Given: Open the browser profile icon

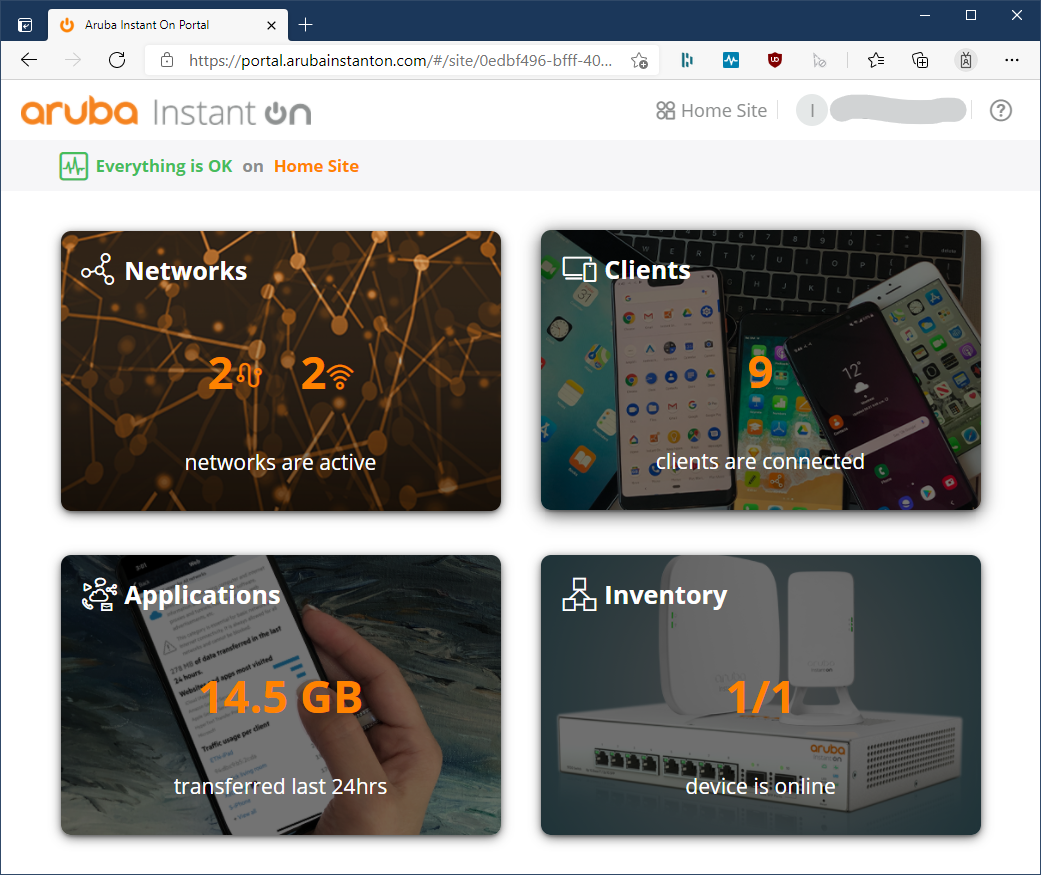Looking at the screenshot, I should (966, 60).
